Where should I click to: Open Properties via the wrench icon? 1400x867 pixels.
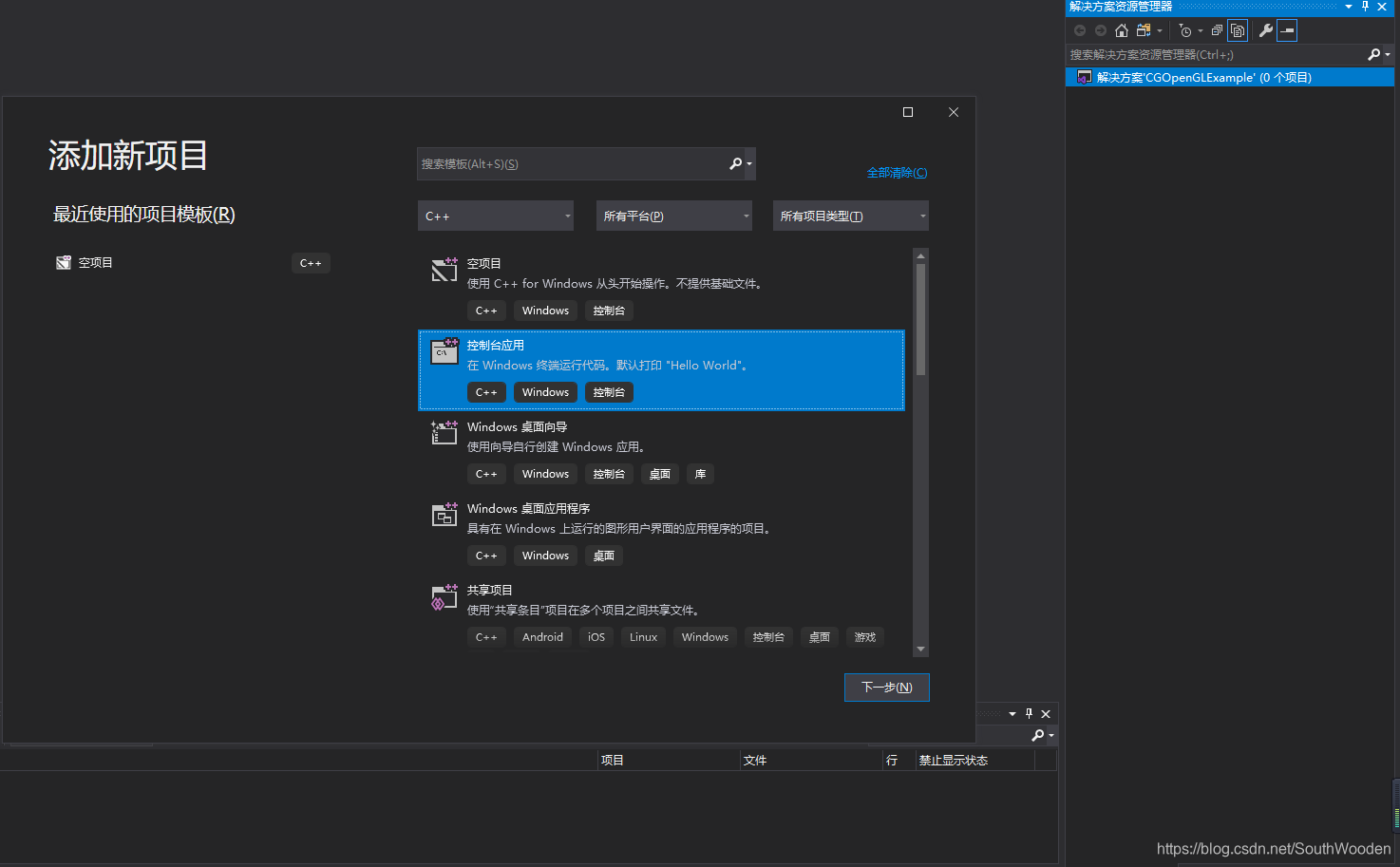click(1267, 29)
